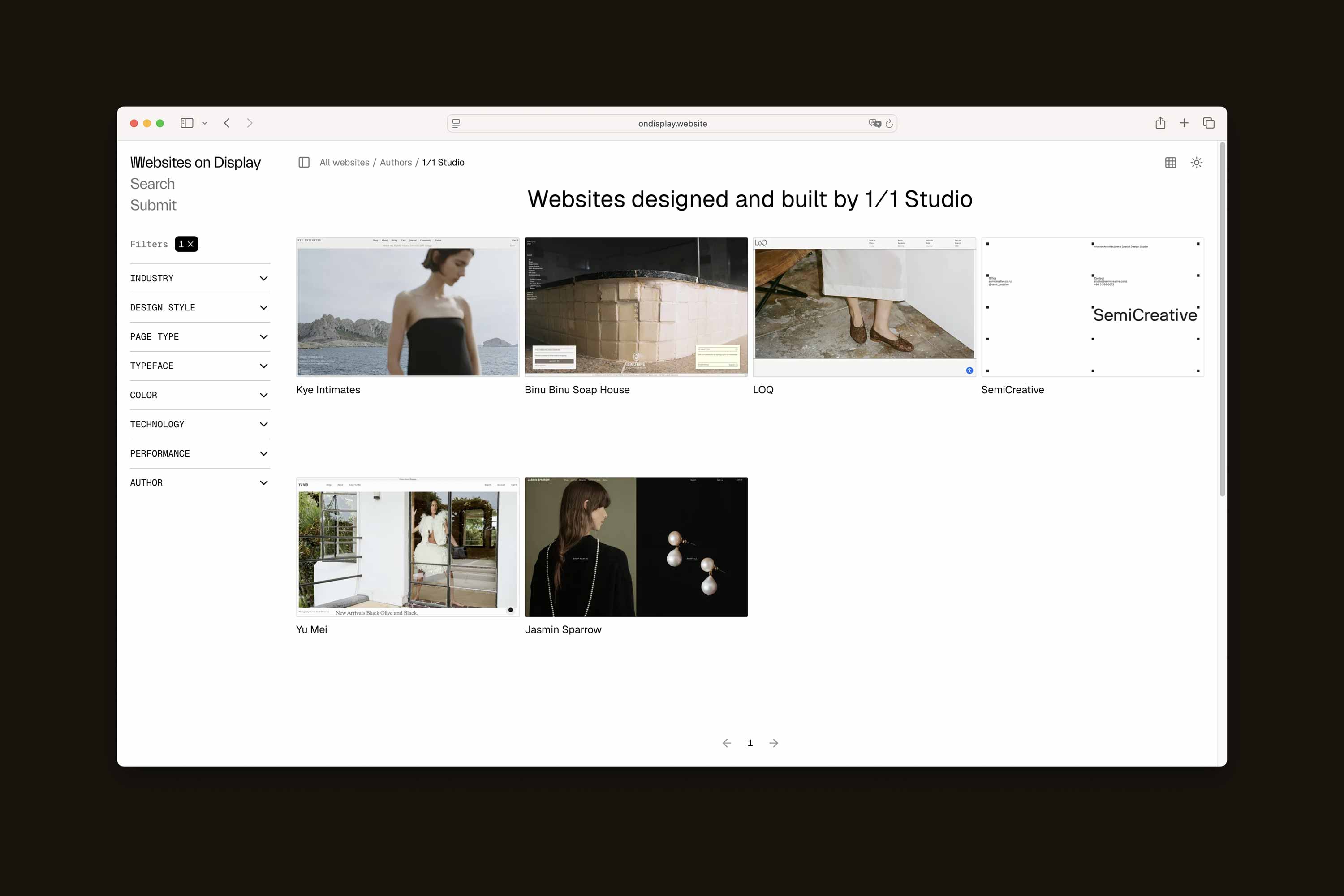Screen dimensions: 1344x896
Task: Collapse the site's filter sidebar panel
Action: click(304, 162)
